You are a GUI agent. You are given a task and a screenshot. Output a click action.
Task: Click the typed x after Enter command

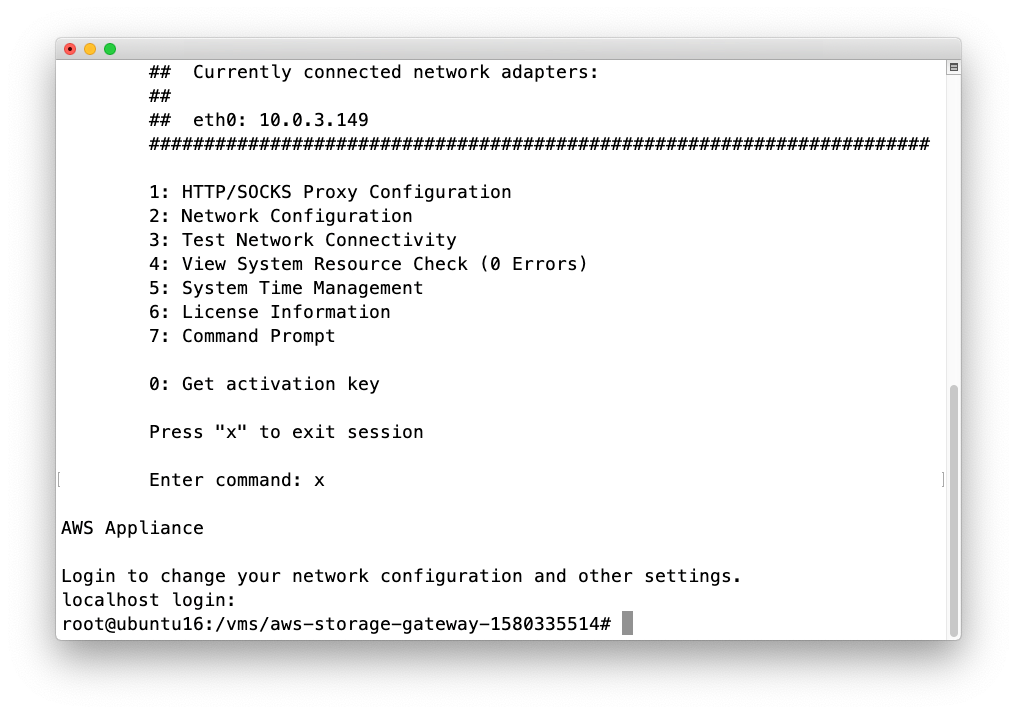click(x=321, y=480)
